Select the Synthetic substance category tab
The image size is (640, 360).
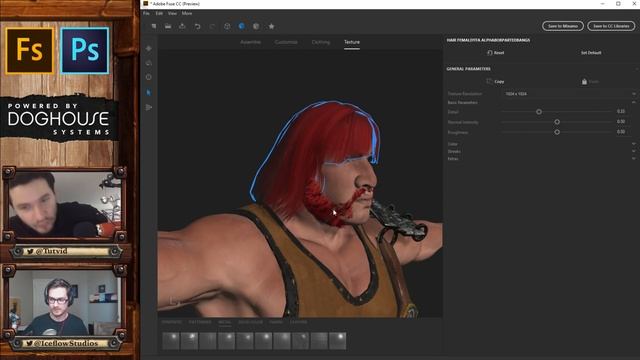coord(171,322)
